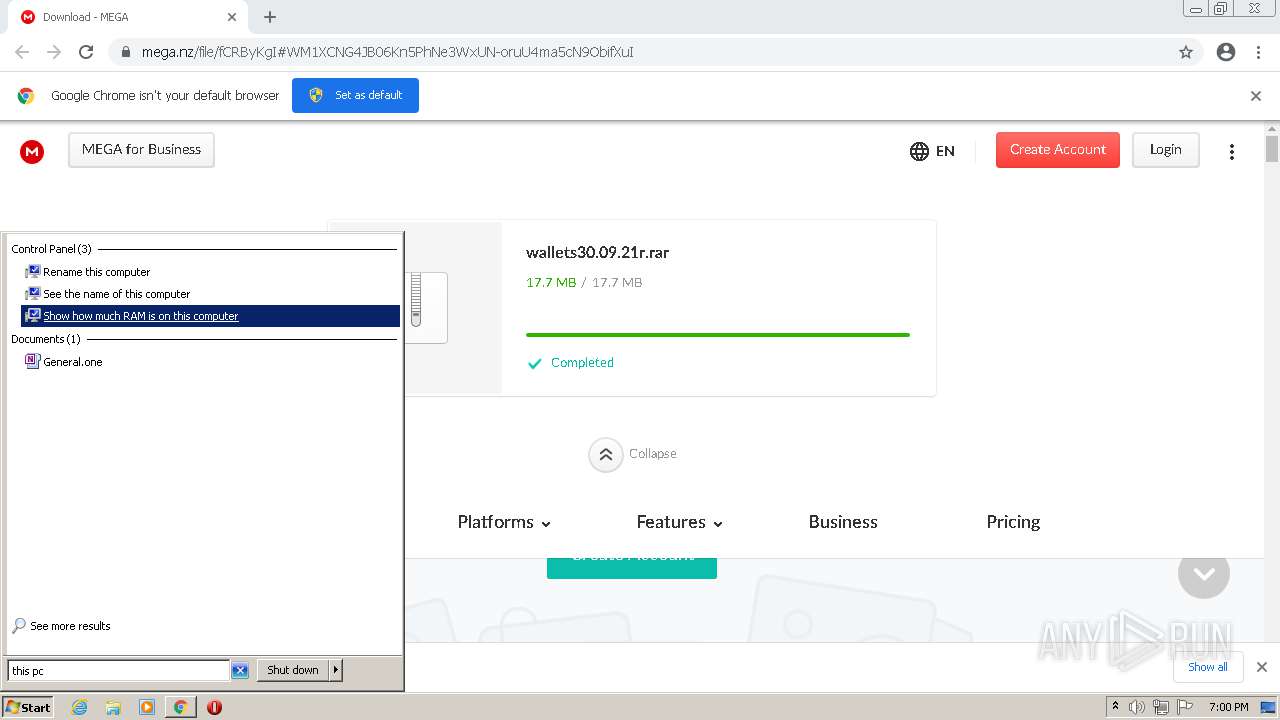Image resolution: width=1280 pixels, height=720 pixels.
Task: Open the volume speaker tray icon
Action: pos(1136,707)
